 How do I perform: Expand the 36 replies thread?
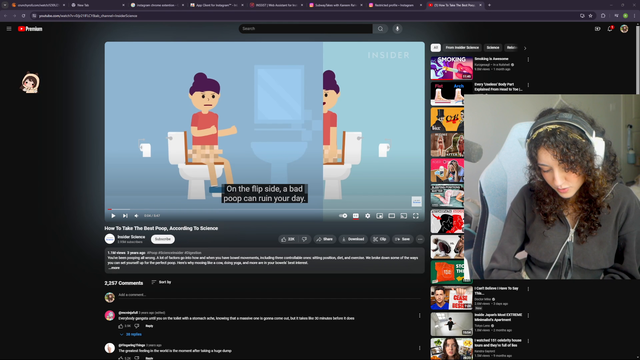point(131,334)
